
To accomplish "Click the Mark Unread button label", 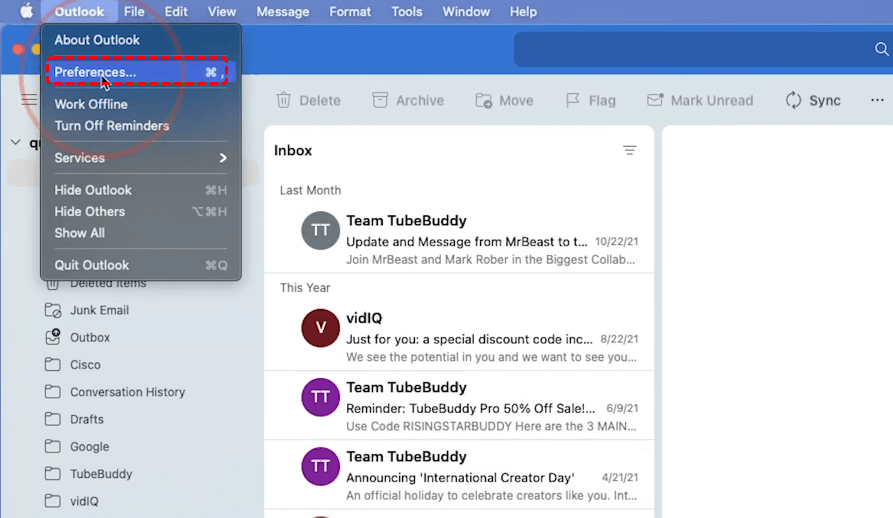I will tap(712, 101).
